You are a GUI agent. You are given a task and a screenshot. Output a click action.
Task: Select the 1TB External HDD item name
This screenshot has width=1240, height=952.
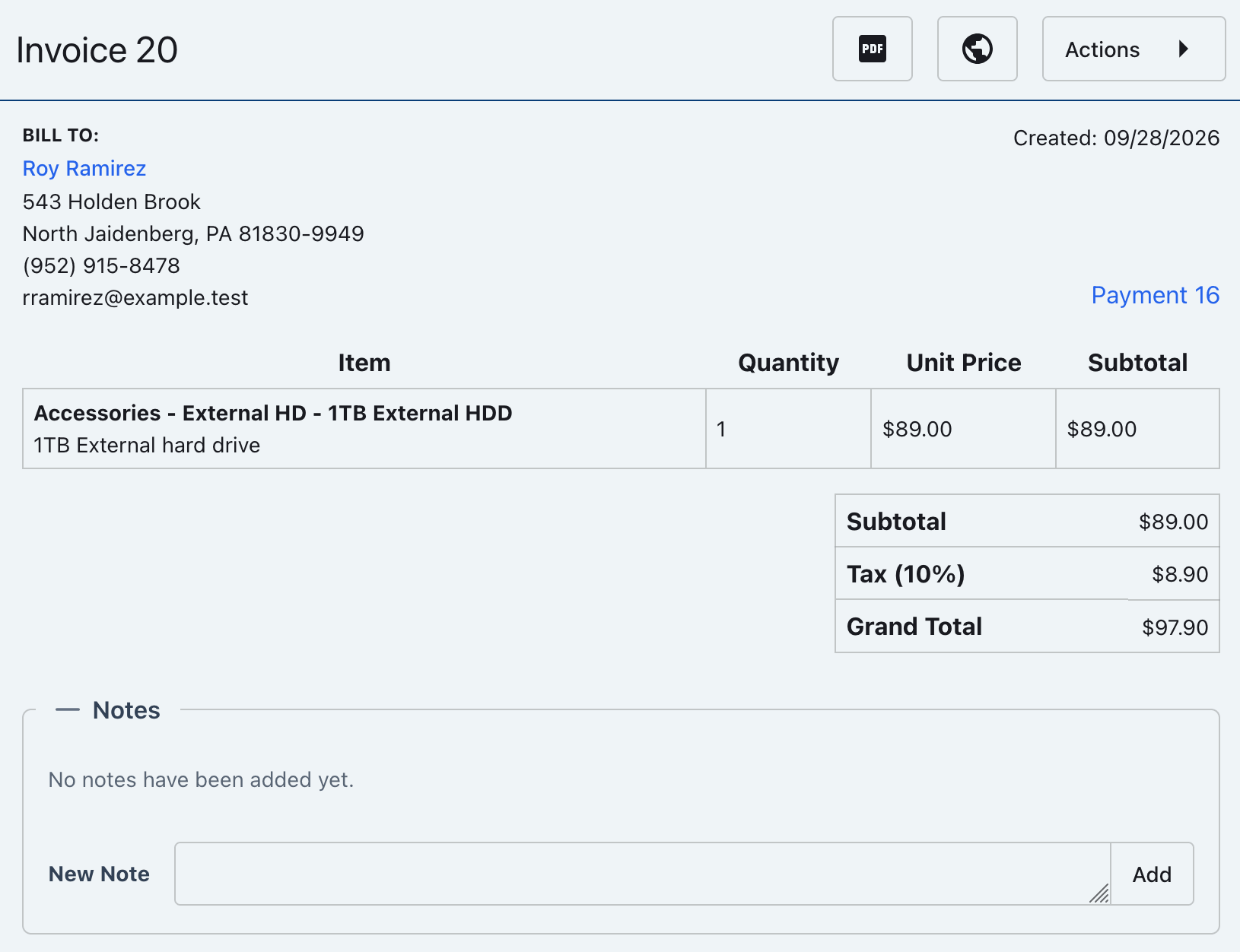pos(273,413)
